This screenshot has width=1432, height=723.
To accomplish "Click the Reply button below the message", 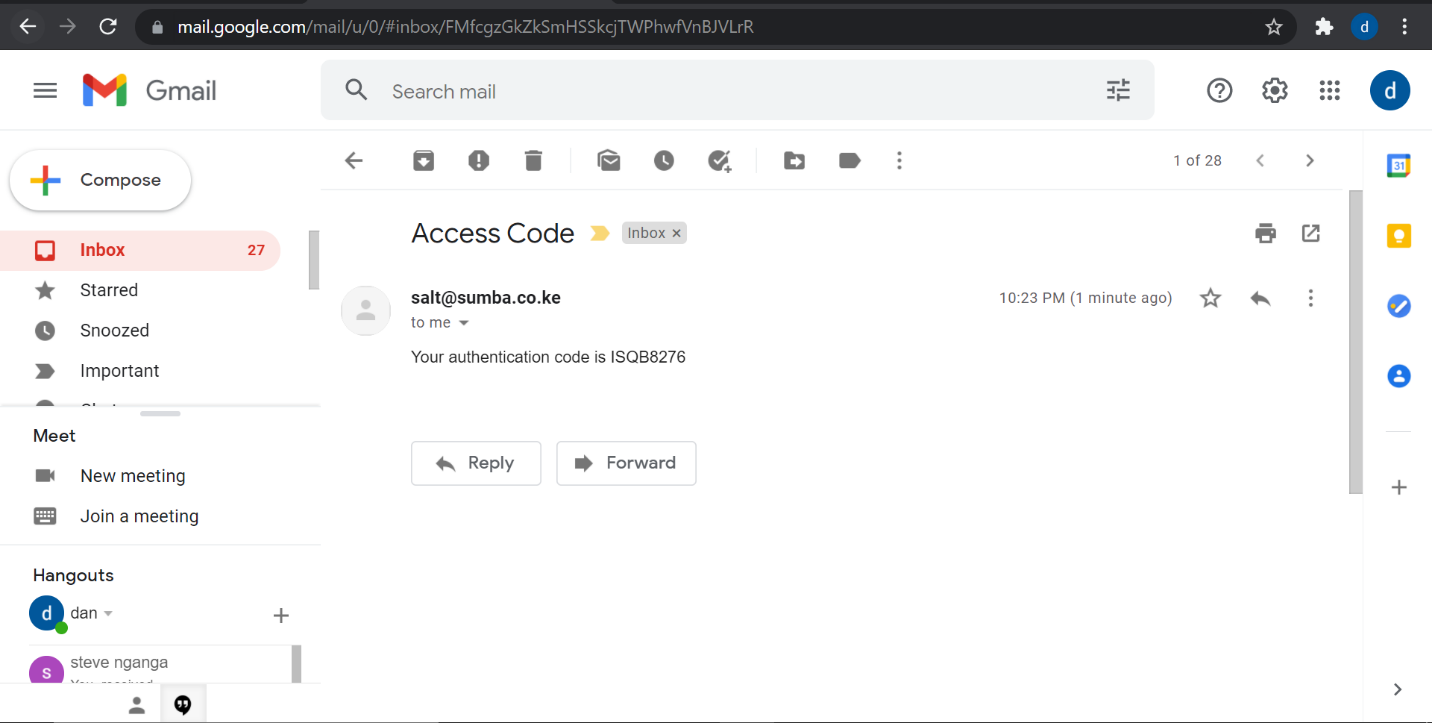I will (x=476, y=463).
